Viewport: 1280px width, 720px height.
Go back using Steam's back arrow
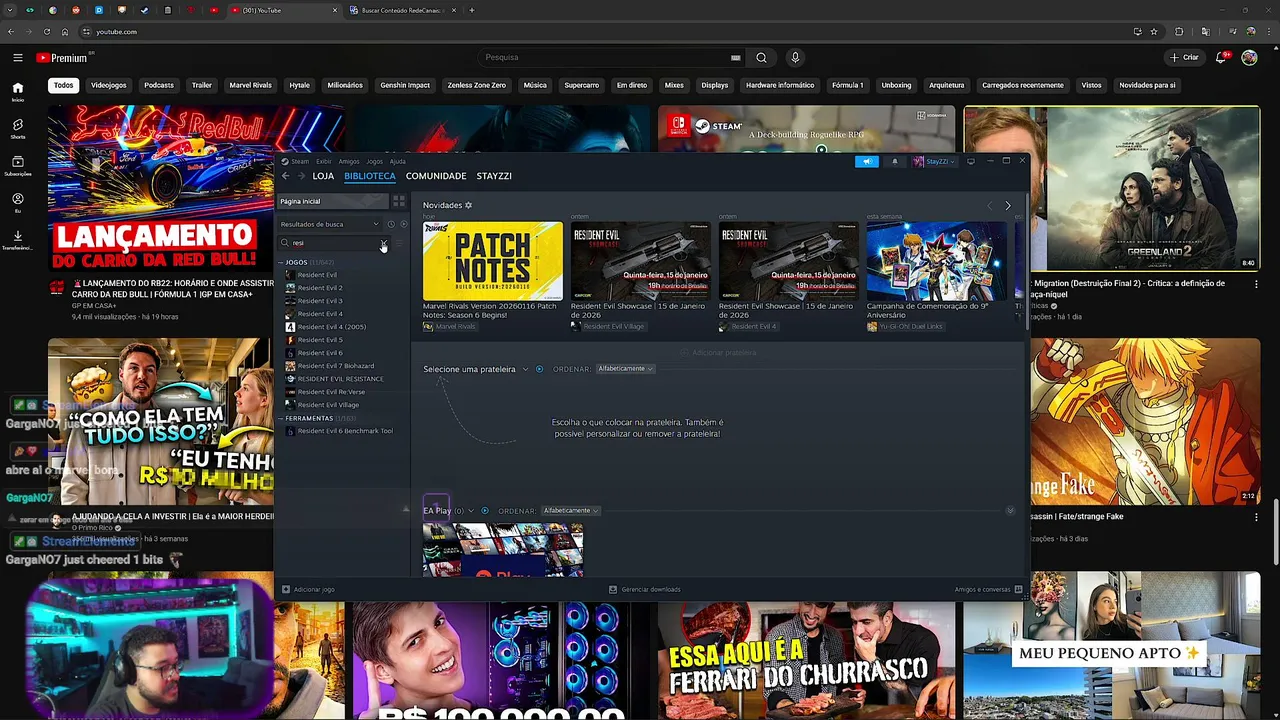click(285, 176)
